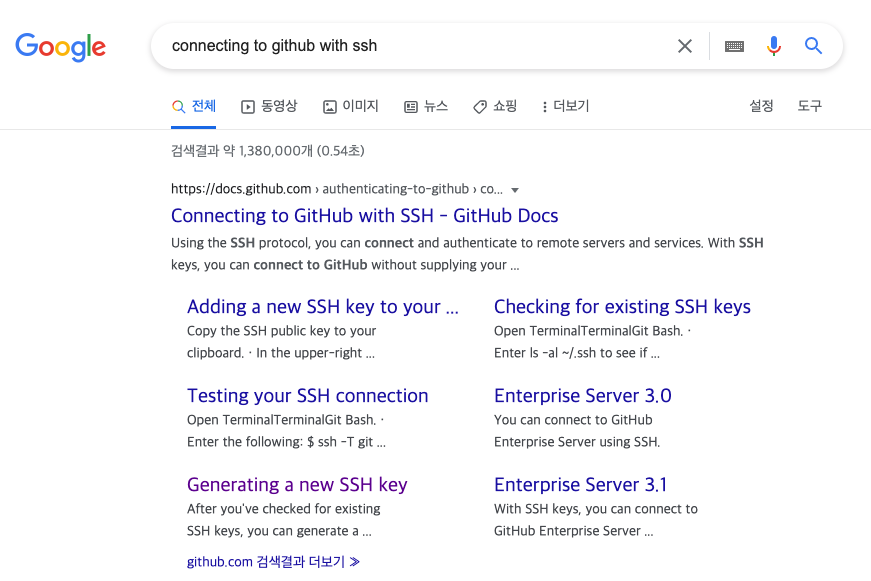This screenshot has width=871, height=581.
Task: Click the docs.github.com breadcrumb URL text
Action: 337,189
